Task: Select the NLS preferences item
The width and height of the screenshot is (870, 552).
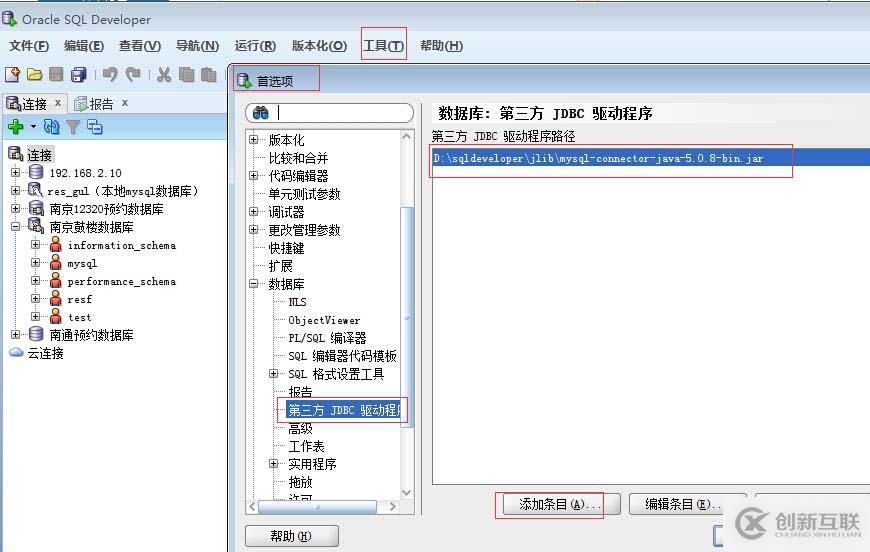Action: (297, 302)
